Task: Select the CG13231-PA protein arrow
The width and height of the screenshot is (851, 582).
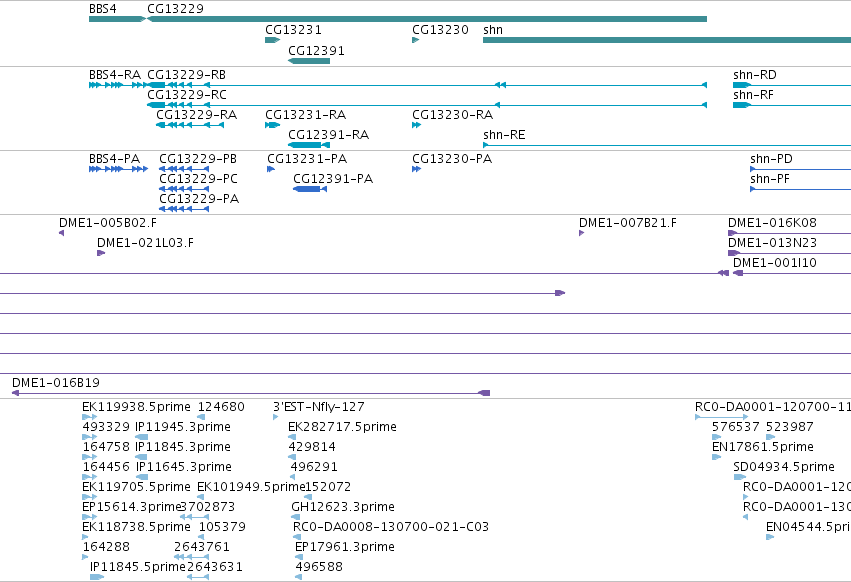Action: pos(271,169)
